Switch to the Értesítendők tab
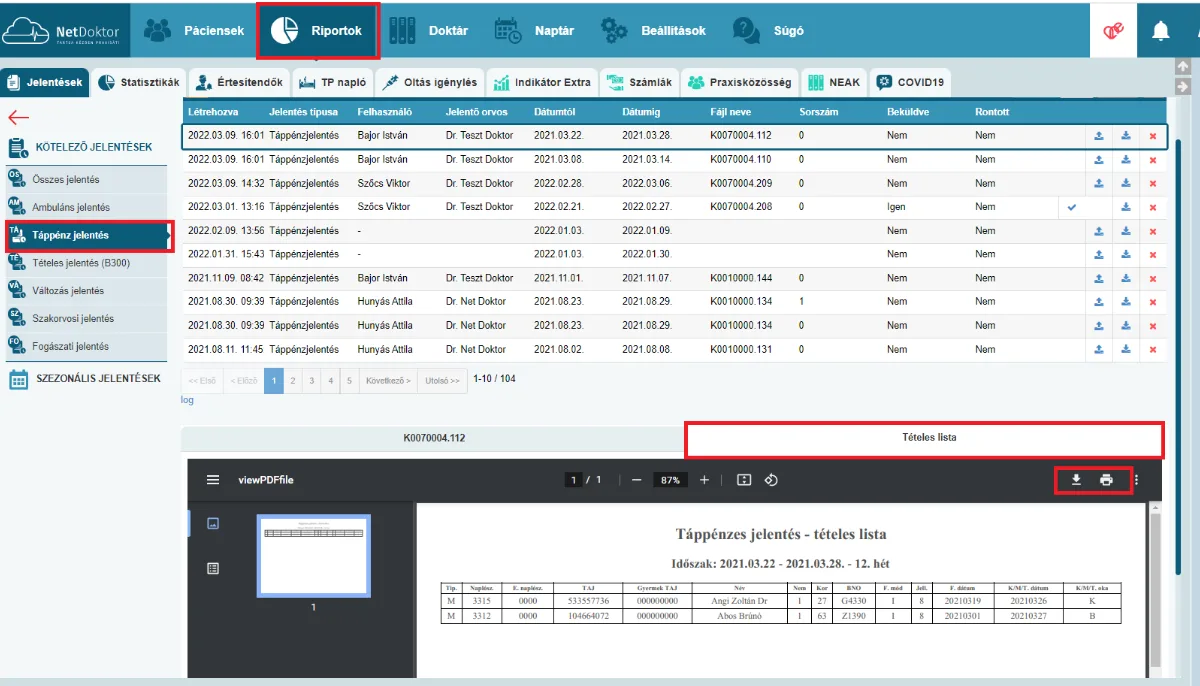This screenshot has width=1200, height=686. click(x=238, y=82)
